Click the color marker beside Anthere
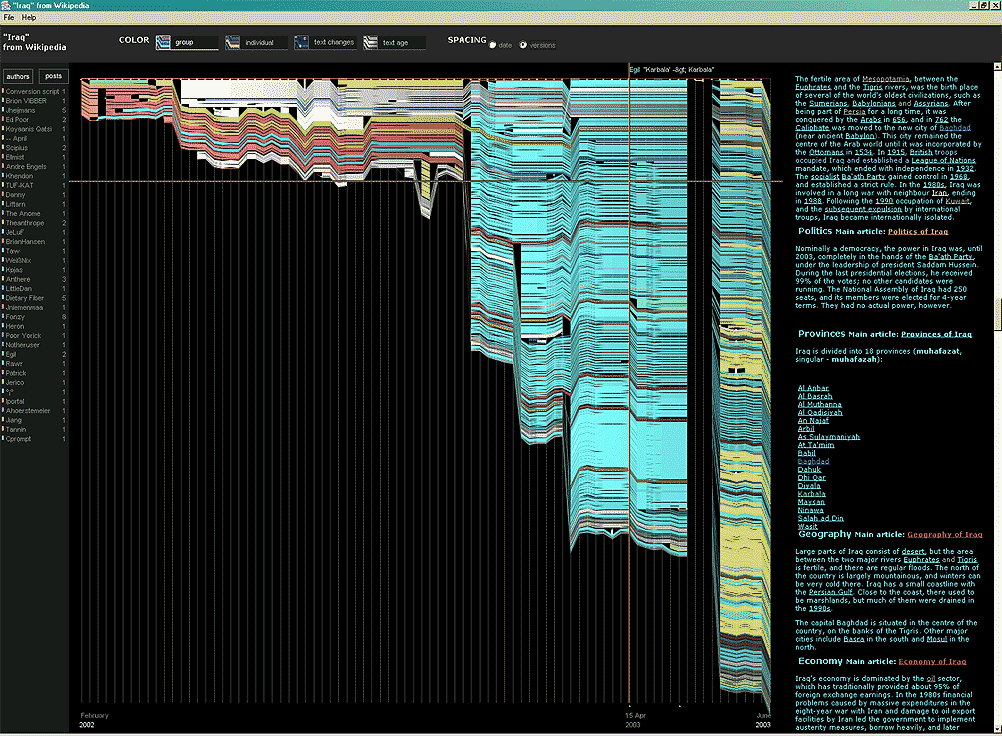1002x736 pixels. point(5,277)
